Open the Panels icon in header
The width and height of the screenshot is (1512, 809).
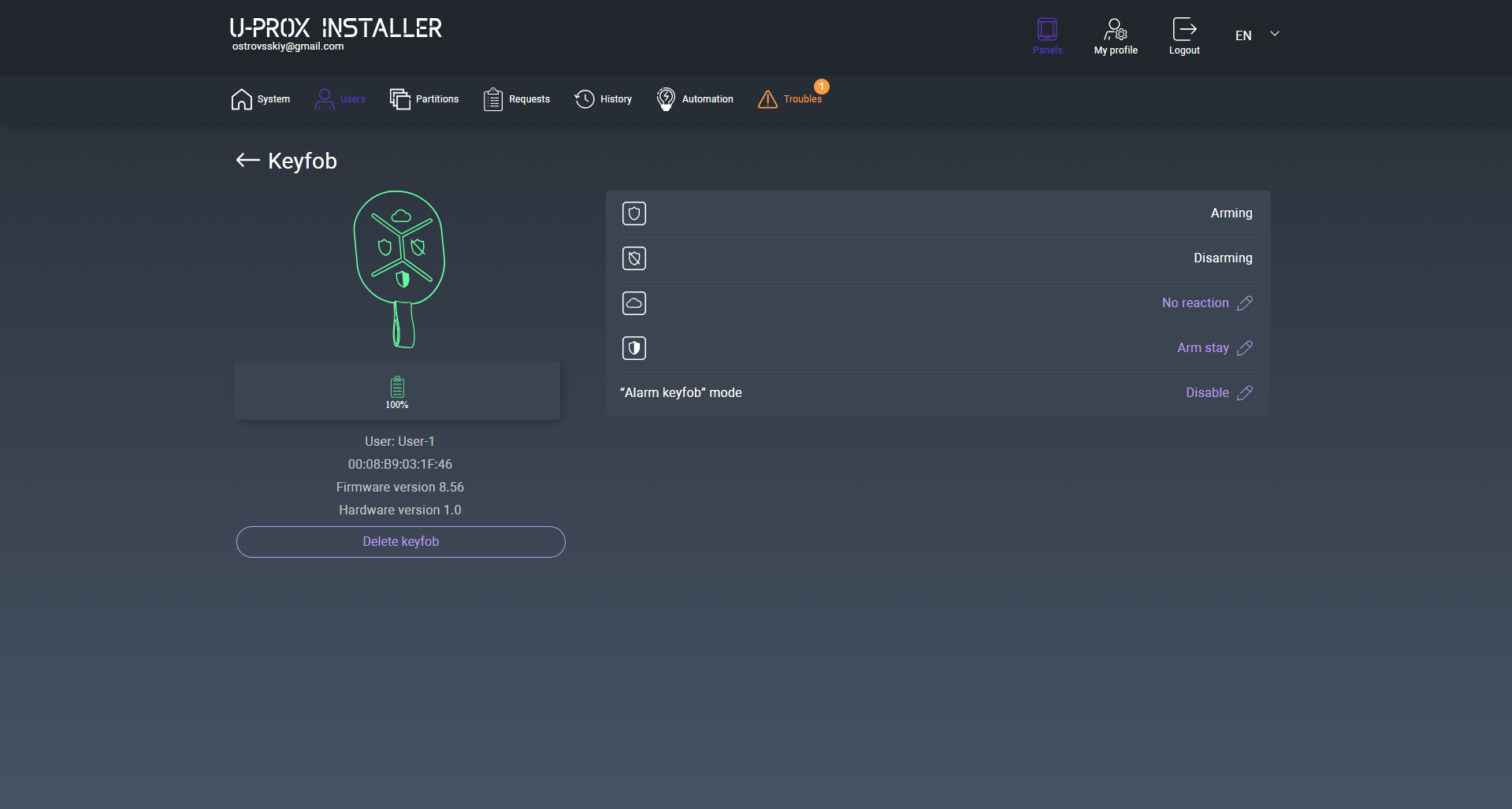[x=1047, y=36]
